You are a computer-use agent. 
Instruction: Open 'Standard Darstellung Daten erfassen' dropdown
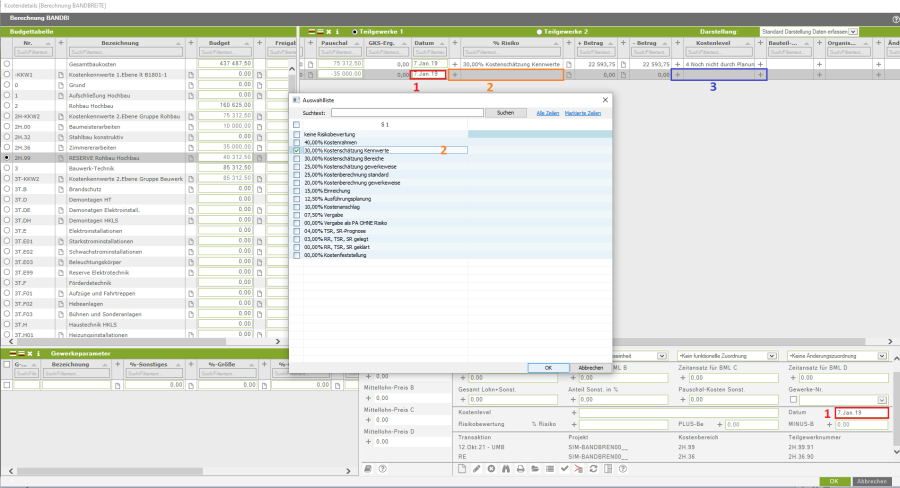(853, 32)
